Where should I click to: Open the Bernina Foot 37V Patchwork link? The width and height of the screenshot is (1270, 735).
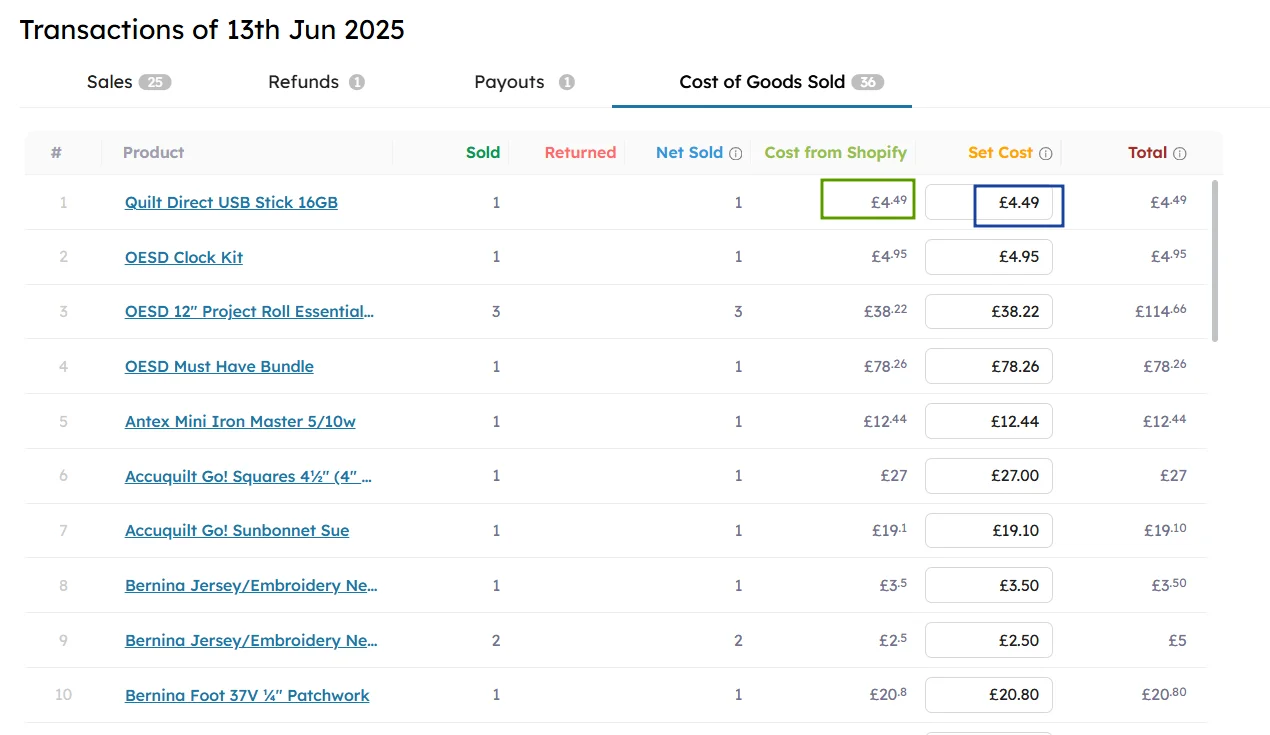pyautogui.click(x=246, y=695)
